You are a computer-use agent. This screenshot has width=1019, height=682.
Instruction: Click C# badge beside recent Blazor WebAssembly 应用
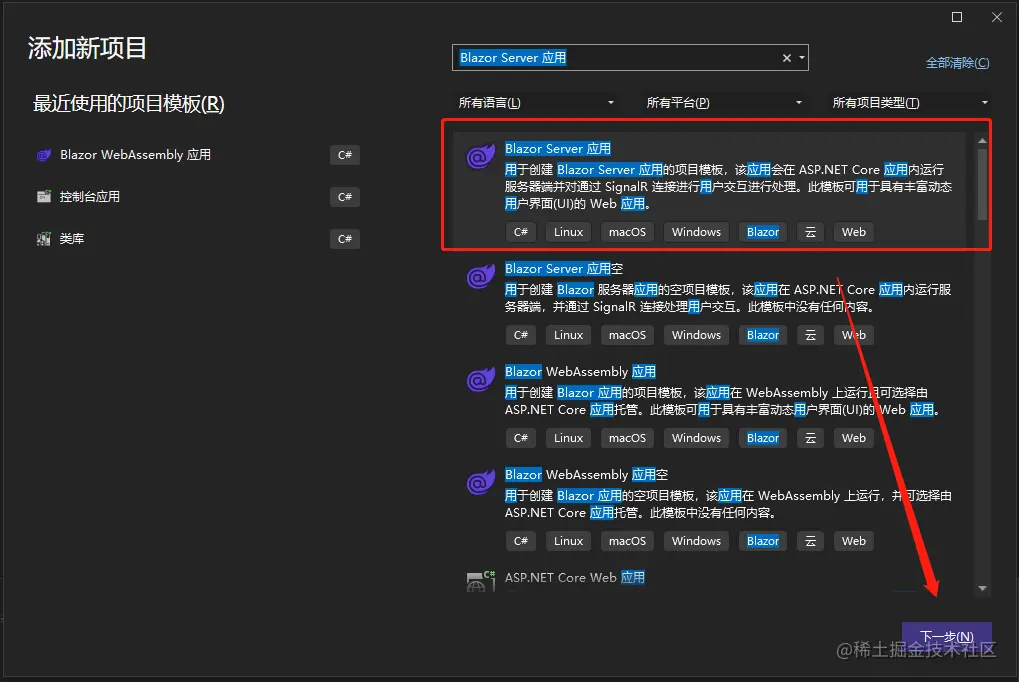pos(344,155)
